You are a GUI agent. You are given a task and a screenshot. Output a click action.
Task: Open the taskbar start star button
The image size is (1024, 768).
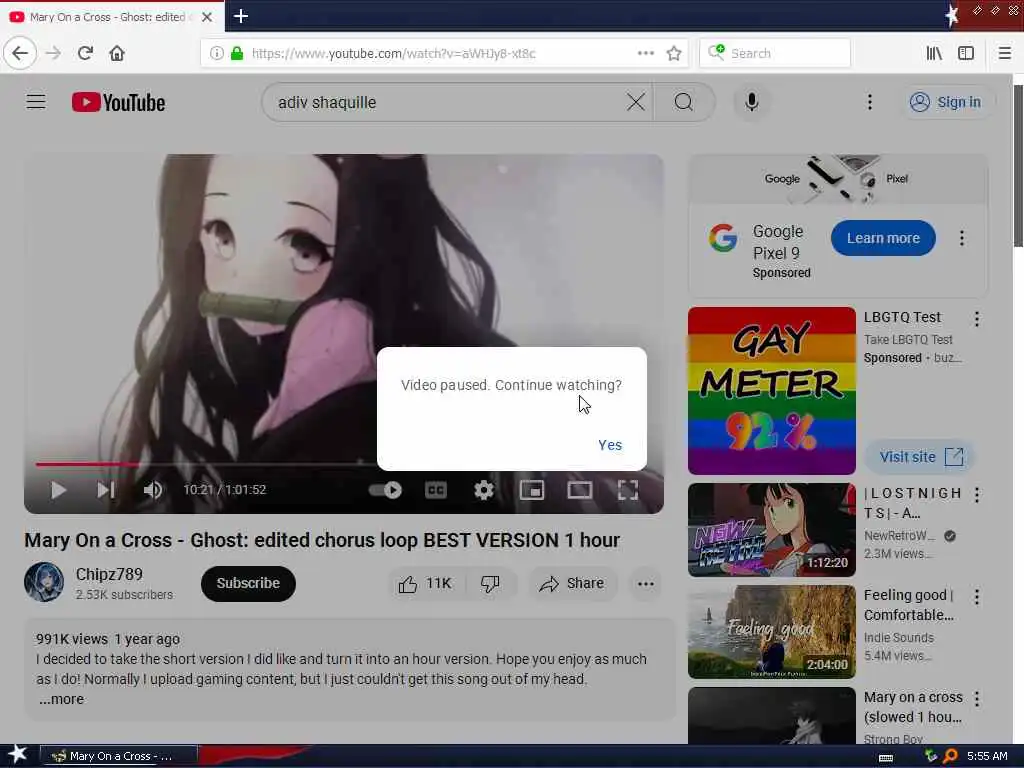pyautogui.click(x=18, y=755)
